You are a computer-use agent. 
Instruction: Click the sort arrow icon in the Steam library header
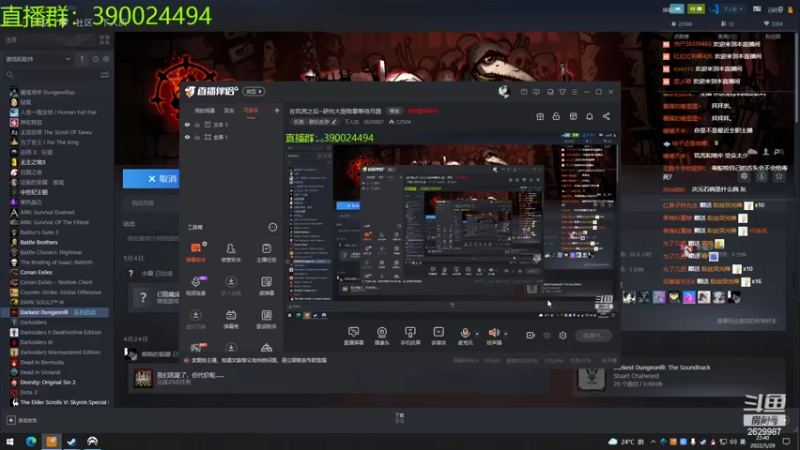click(x=82, y=59)
